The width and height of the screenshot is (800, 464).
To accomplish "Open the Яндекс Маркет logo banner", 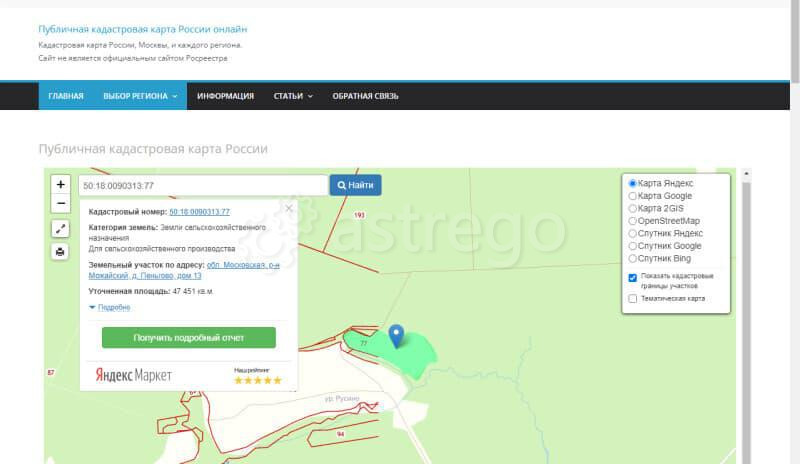I will tap(134, 375).
